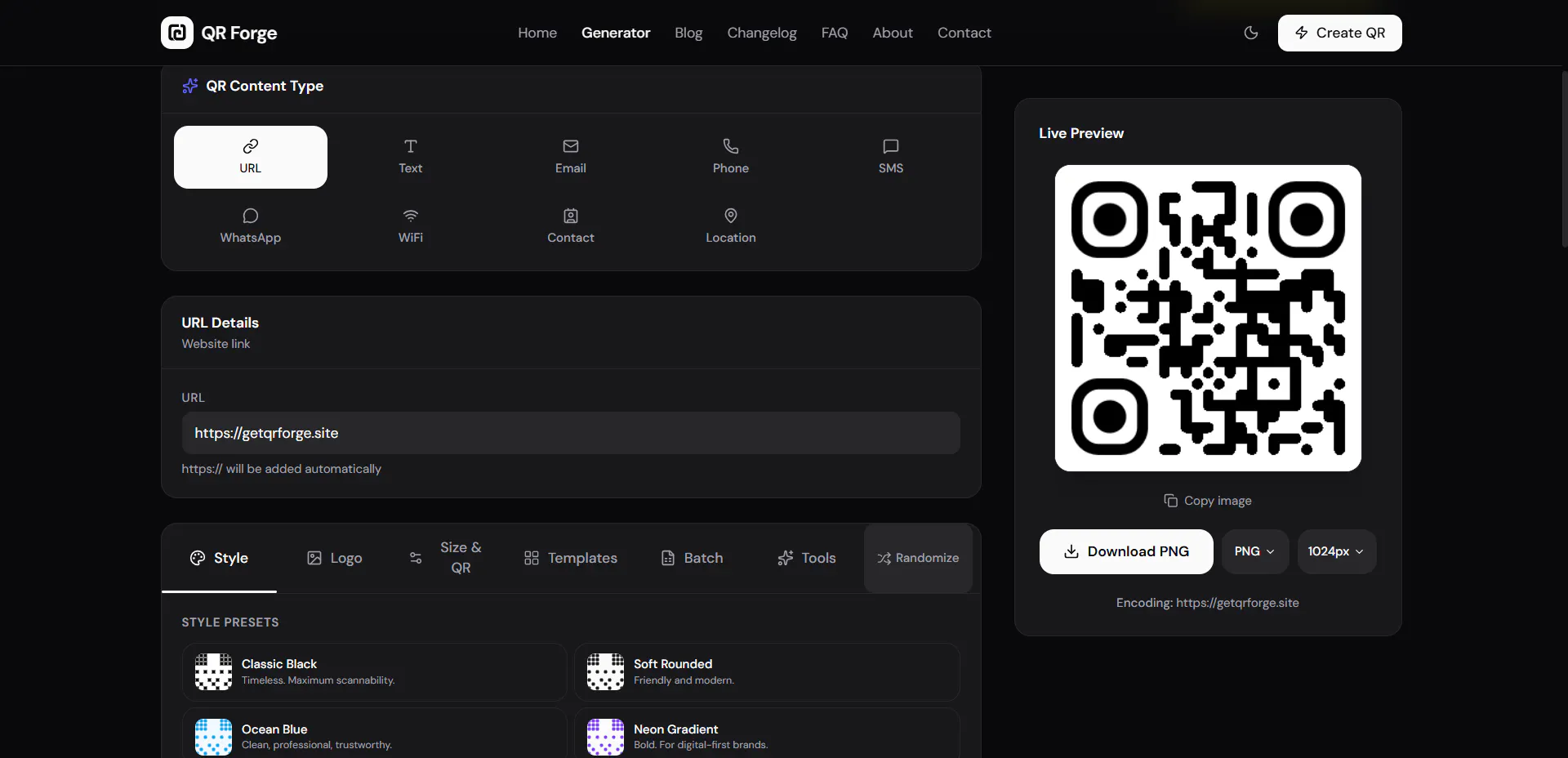1568x758 pixels.
Task: Select the URL content type
Action: click(x=251, y=157)
